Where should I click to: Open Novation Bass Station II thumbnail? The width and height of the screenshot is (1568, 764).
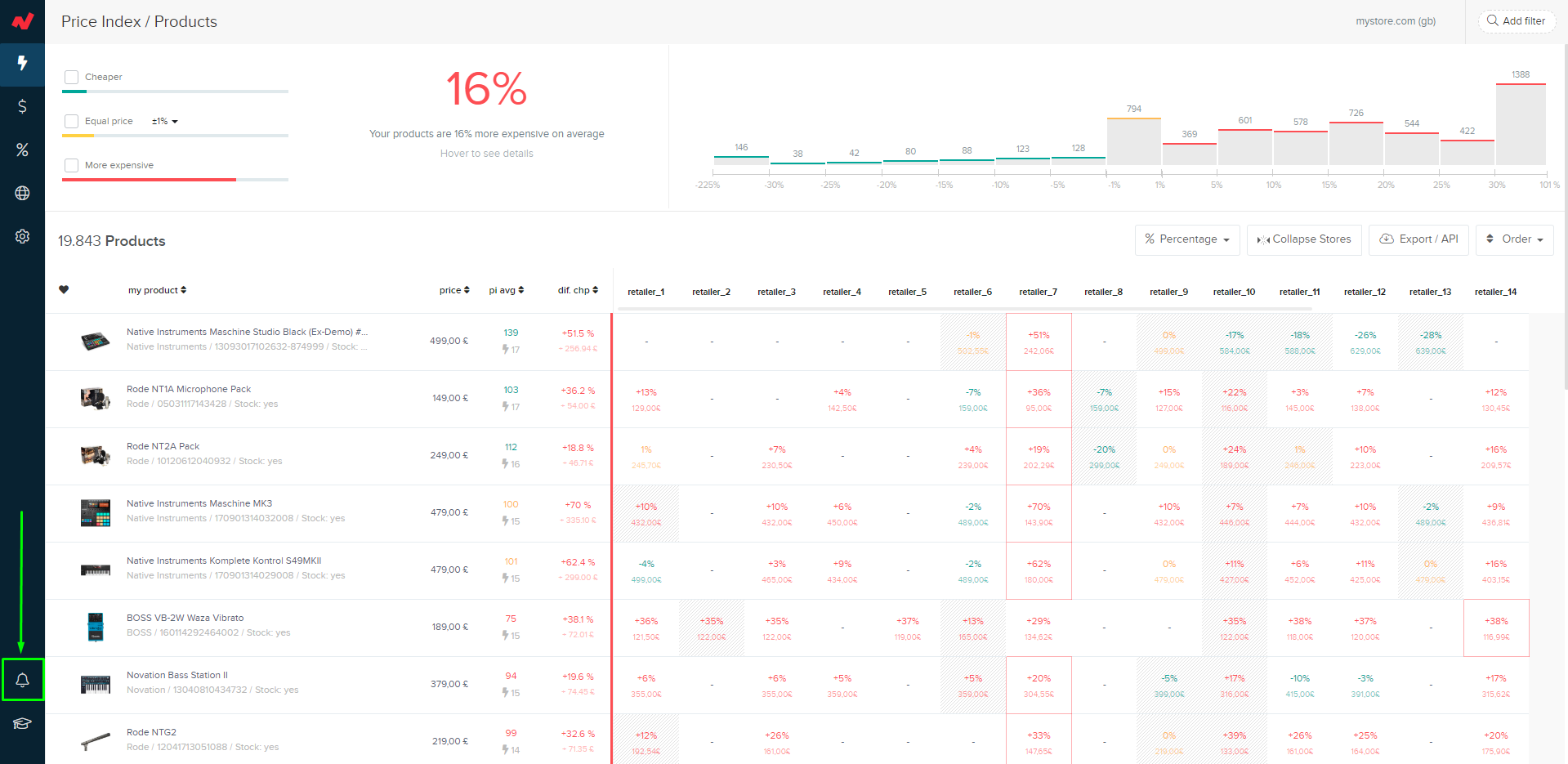point(95,684)
